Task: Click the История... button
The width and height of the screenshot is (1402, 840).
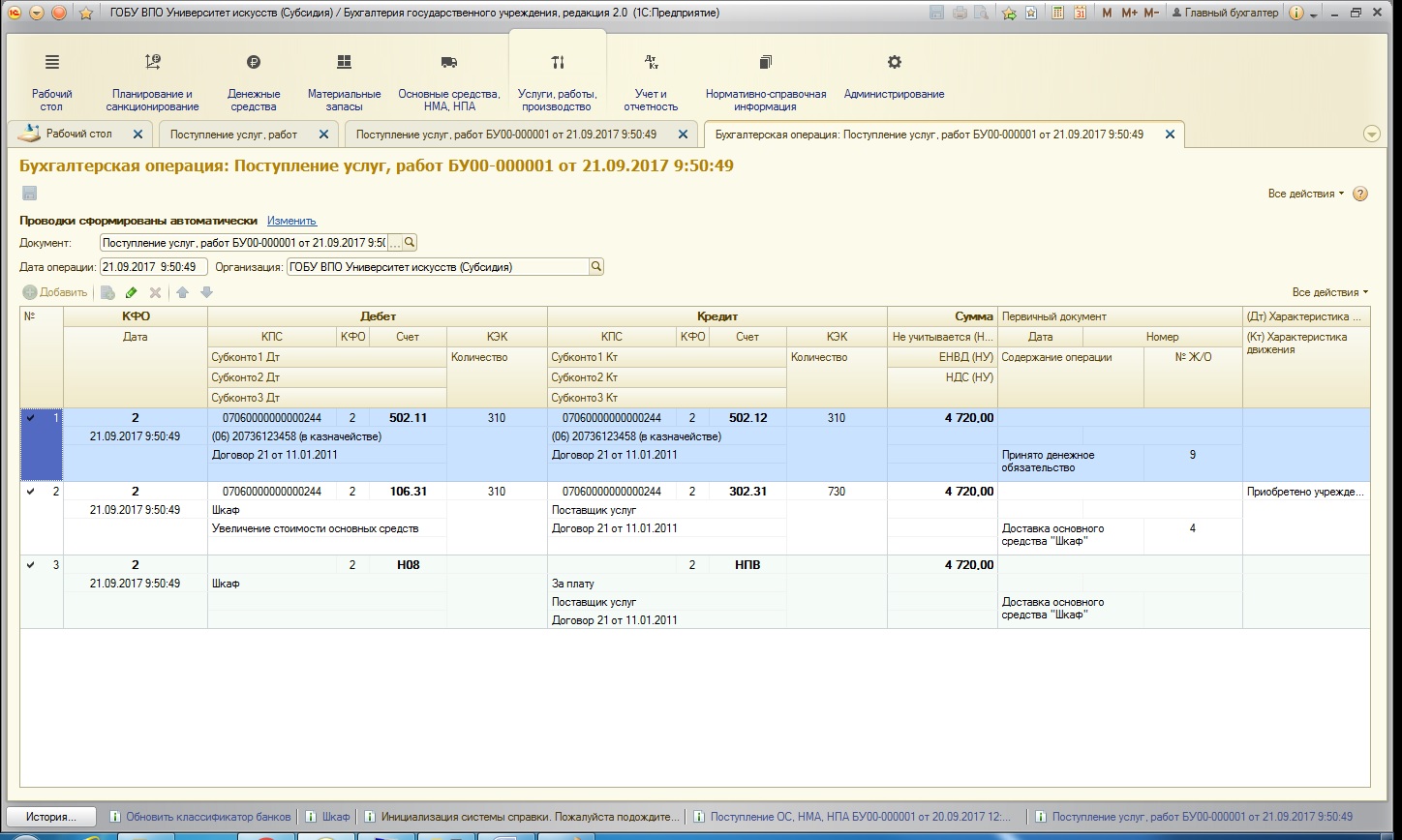Action: [52, 817]
